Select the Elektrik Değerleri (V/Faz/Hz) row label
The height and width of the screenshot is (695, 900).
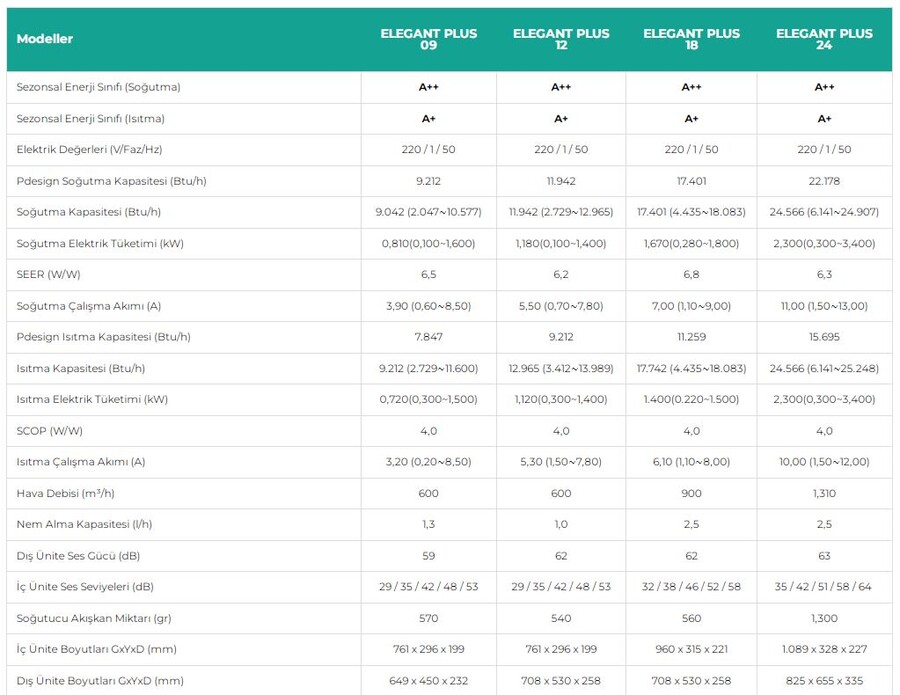point(89,150)
